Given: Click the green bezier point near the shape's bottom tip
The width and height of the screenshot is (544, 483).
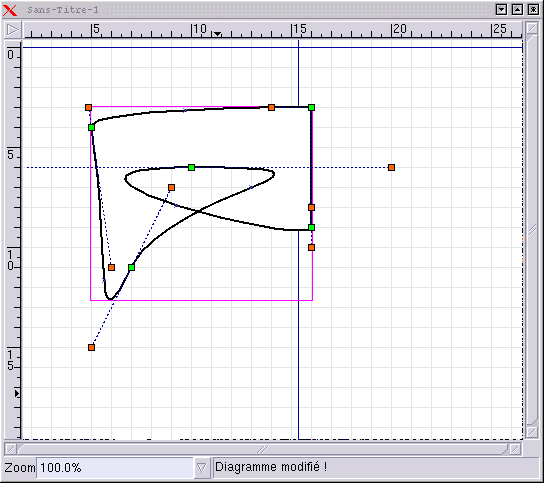Looking at the screenshot, I should coord(131,268).
